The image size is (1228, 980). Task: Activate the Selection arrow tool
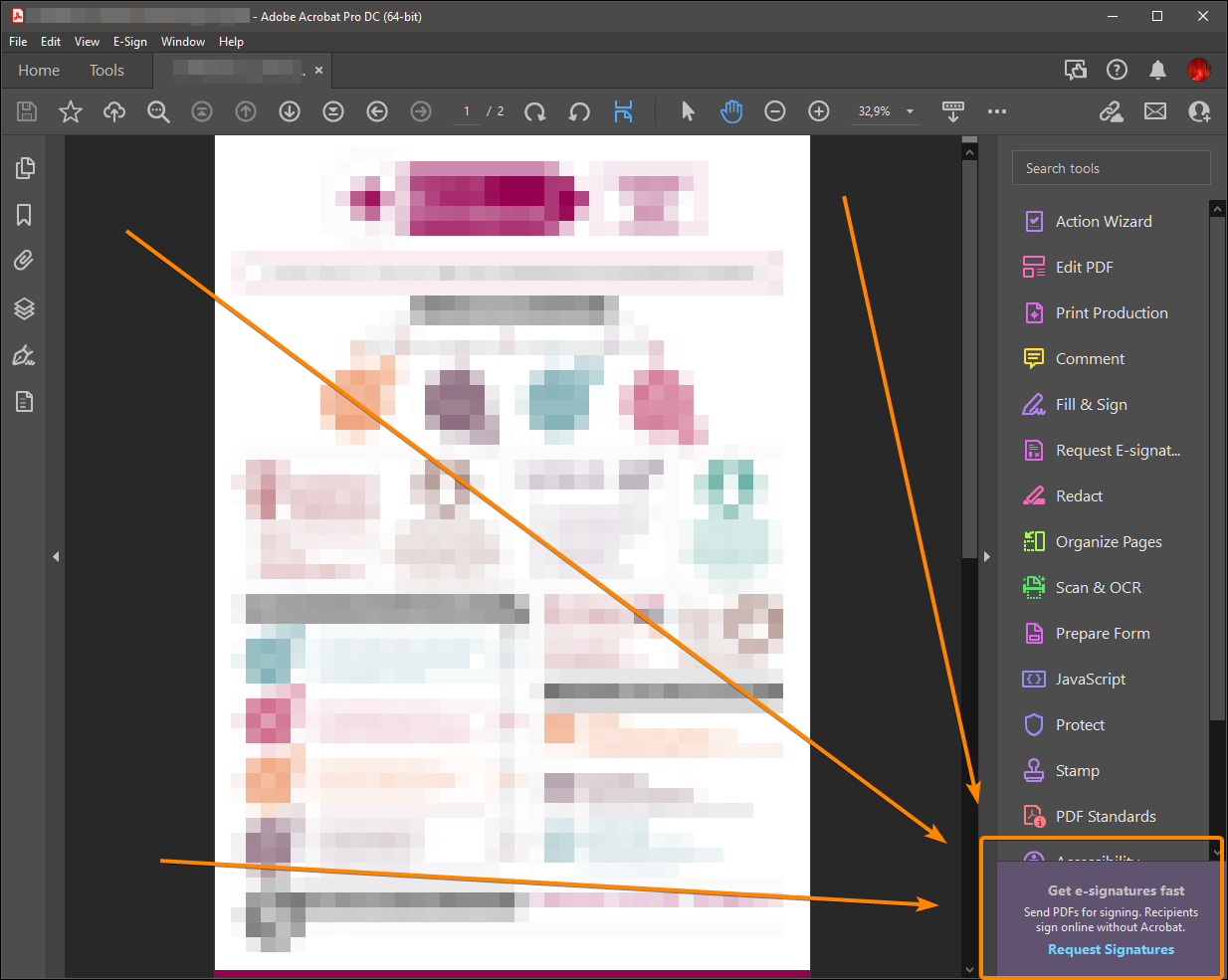[x=688, y=111]
